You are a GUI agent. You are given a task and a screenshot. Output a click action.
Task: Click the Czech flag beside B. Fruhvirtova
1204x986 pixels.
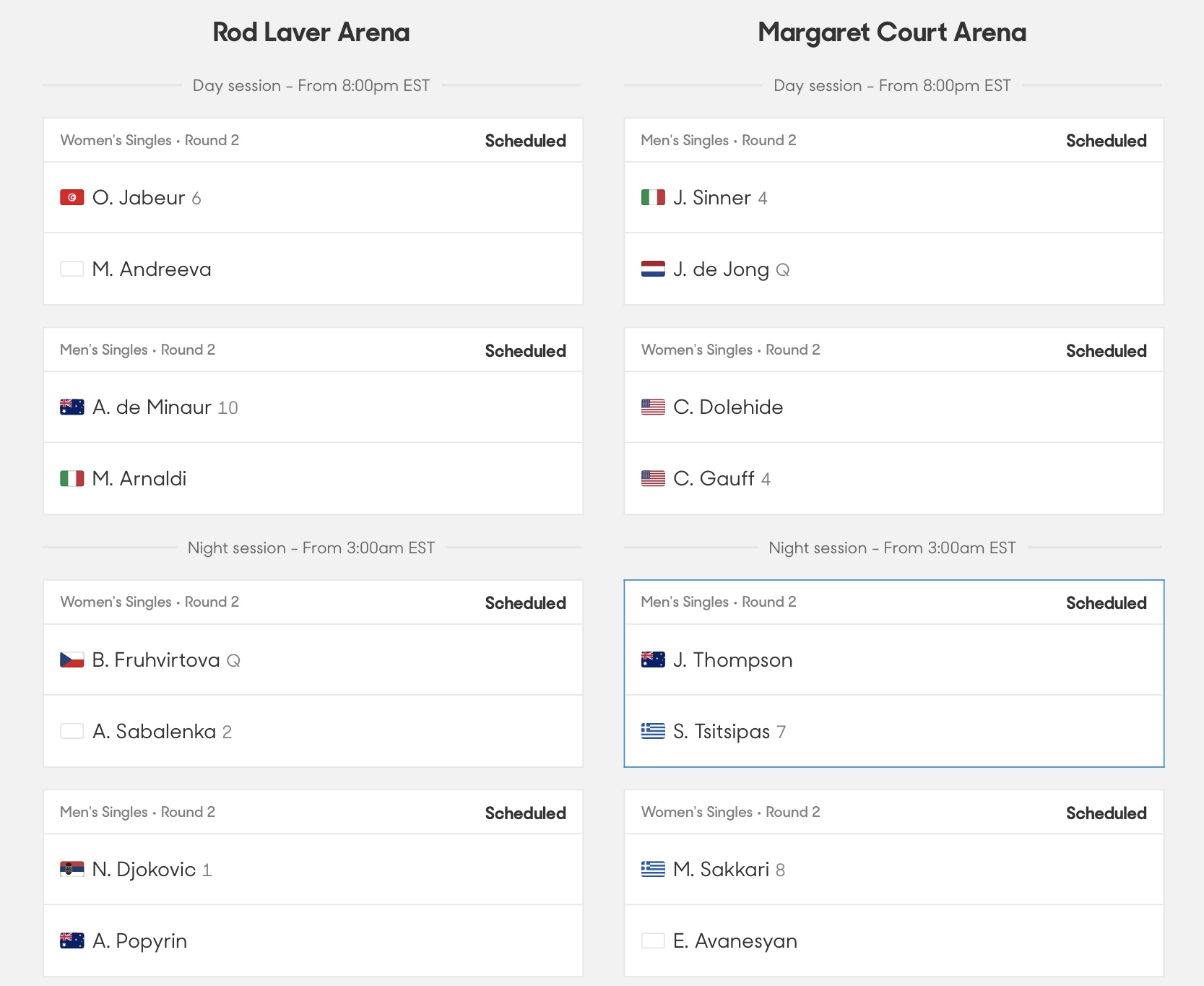pos(72,660)
